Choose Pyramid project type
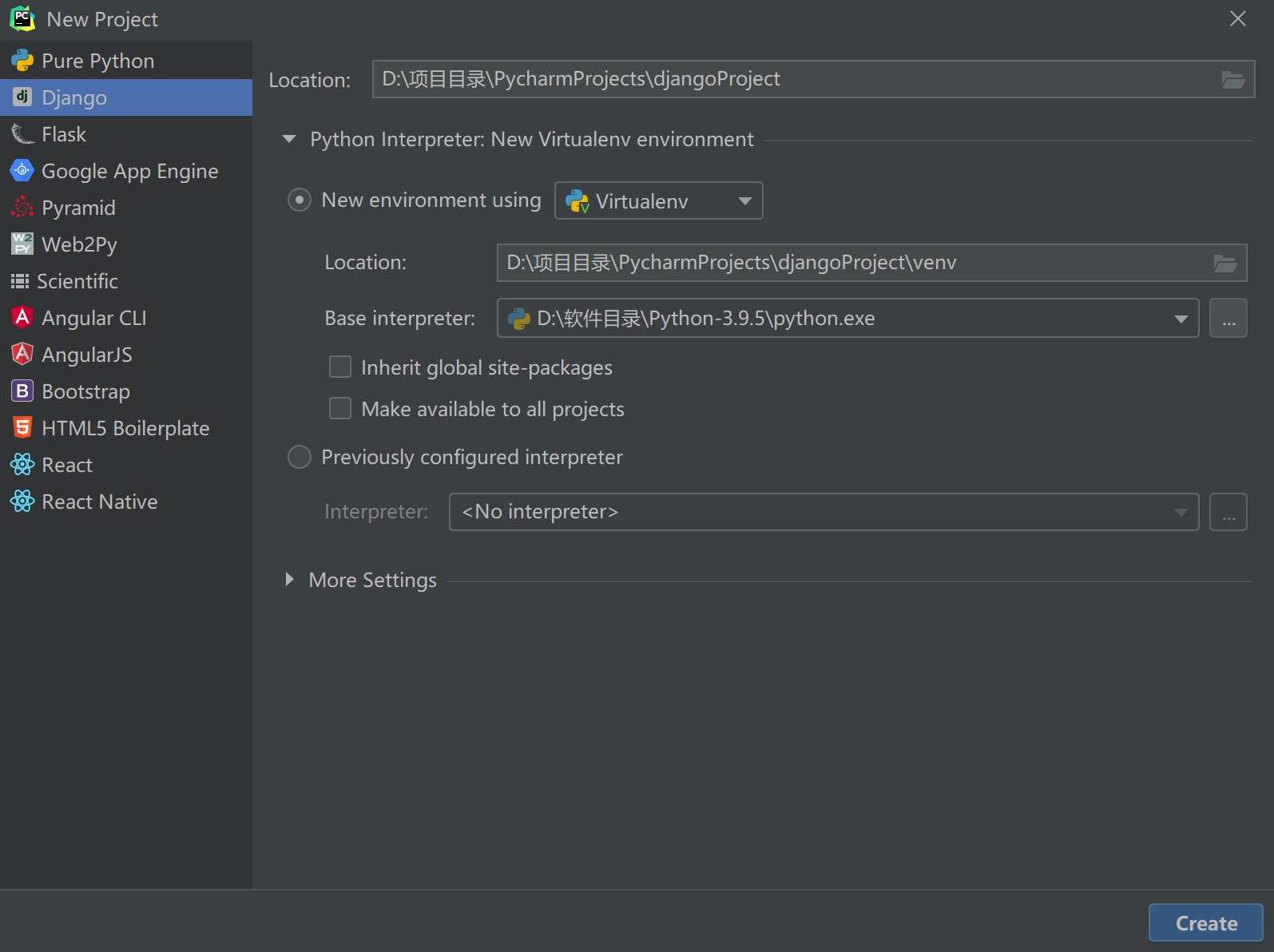 point(126,208)
